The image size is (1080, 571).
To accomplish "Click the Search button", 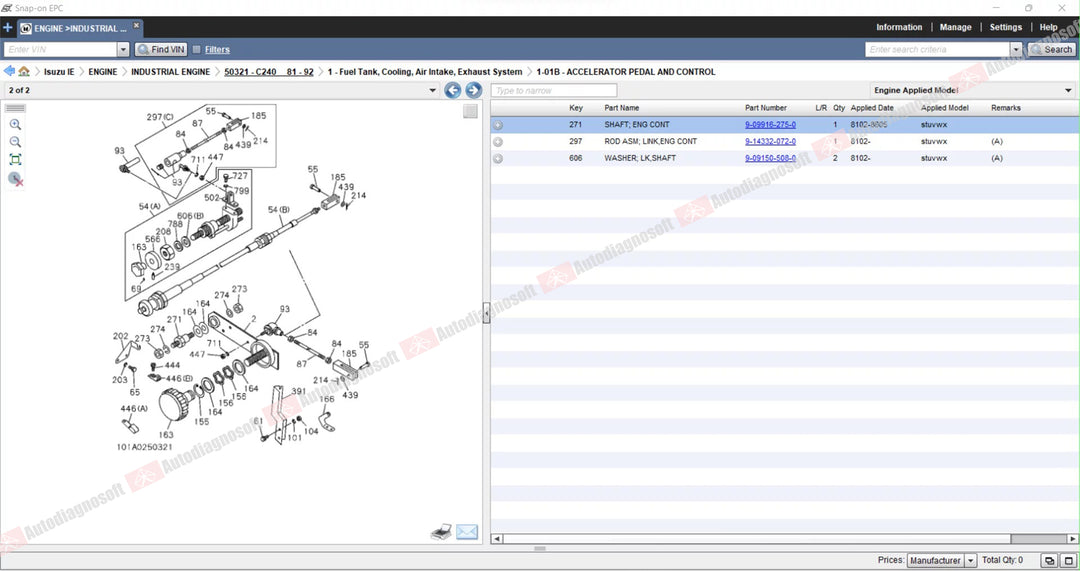I will click(1052, 50).
